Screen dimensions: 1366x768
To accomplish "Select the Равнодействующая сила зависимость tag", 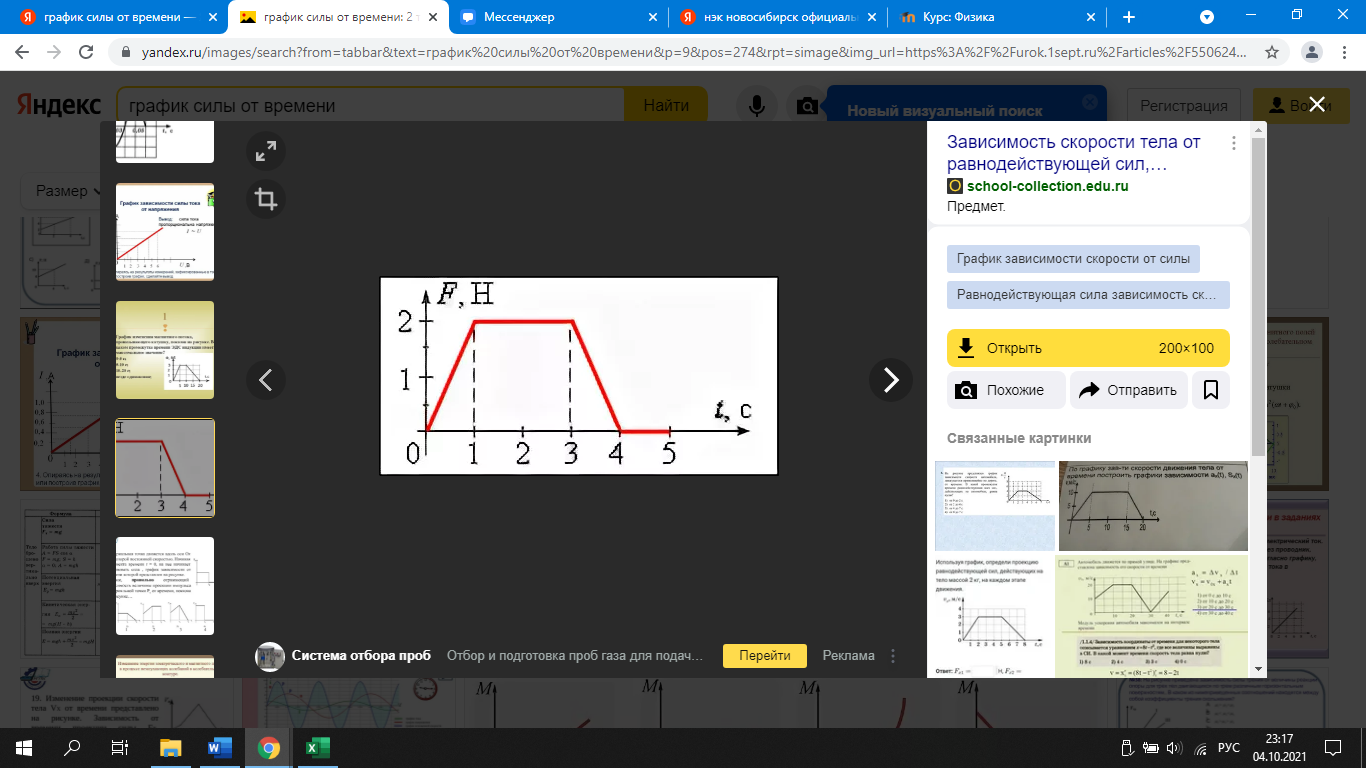I will pyautogui.click(x=1088, y=295).
